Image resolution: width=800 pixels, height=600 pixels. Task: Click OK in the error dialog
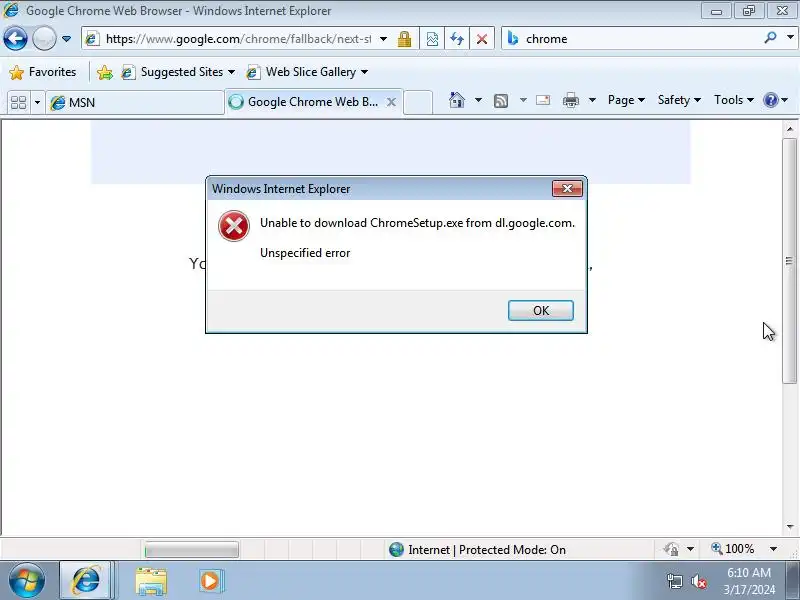pyautogui.click(x=541, y=311)
